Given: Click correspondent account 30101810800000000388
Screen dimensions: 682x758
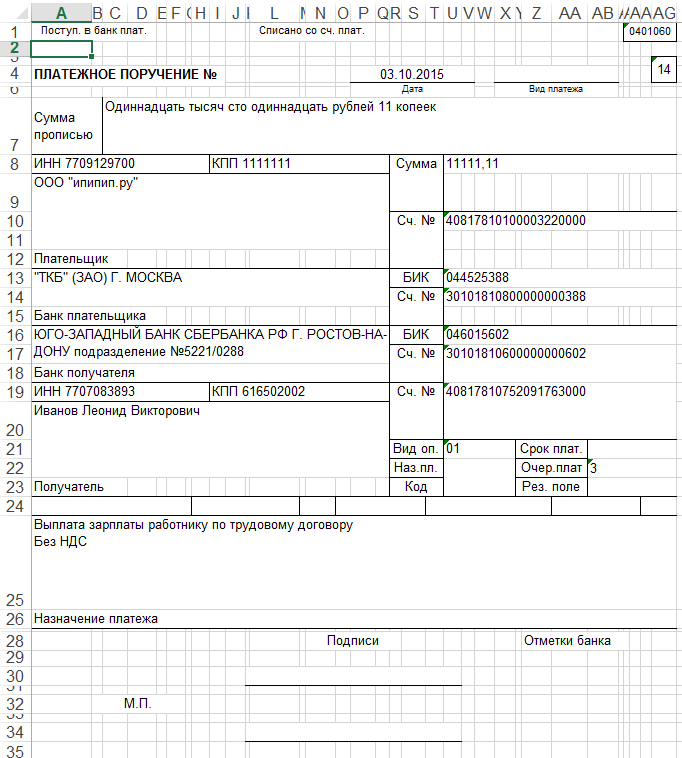Looking at the screenshot, I should (516, 297).
